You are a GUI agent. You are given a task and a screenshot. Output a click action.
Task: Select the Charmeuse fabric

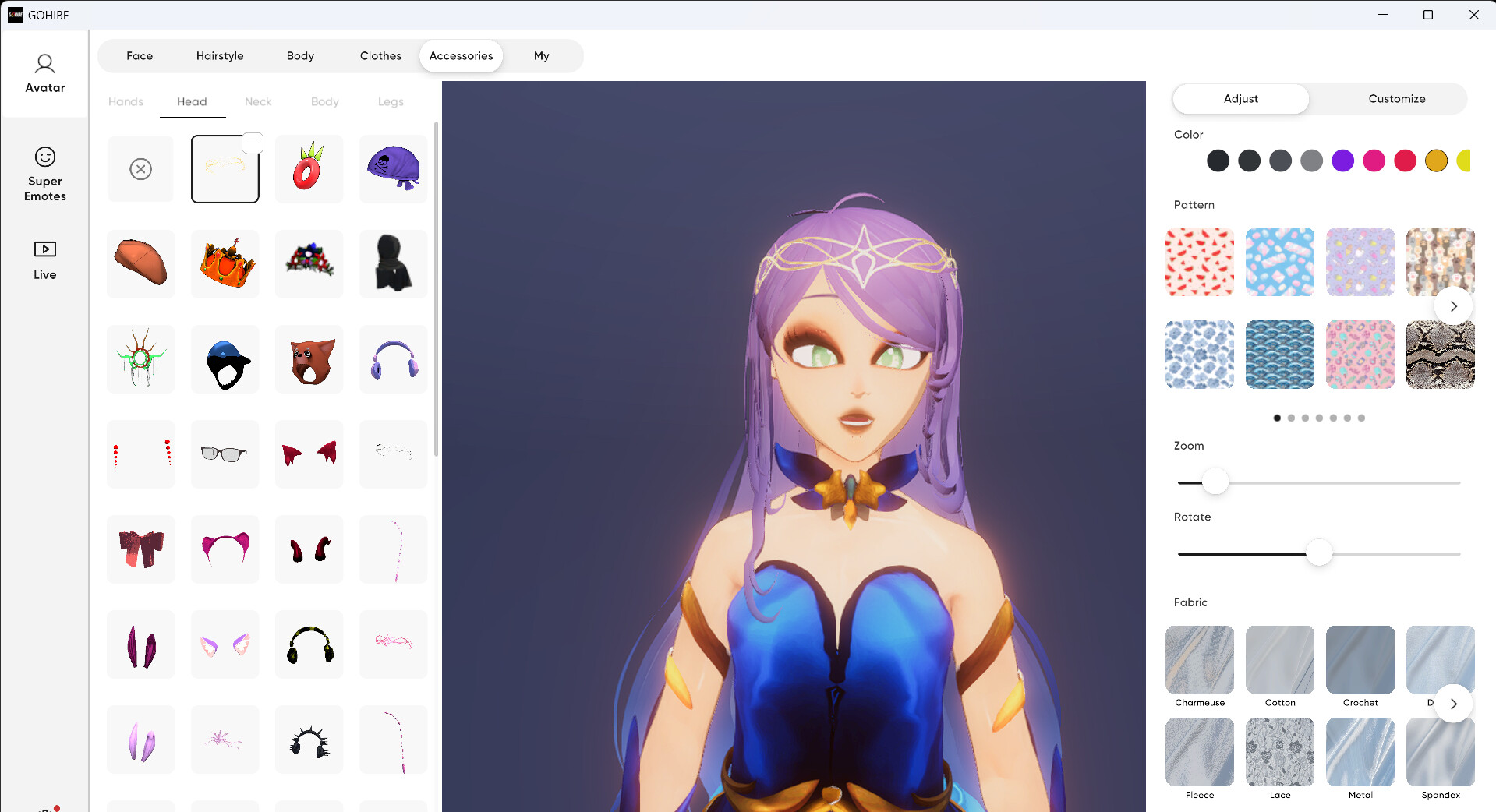point(1200,660)
